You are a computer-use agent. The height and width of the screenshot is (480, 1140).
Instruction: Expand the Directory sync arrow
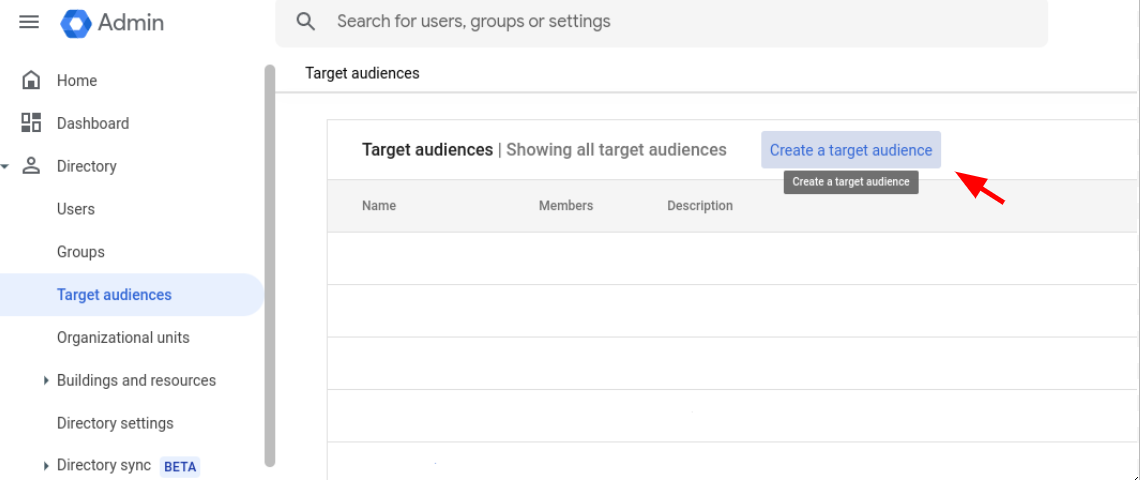(x=46, y=465)
